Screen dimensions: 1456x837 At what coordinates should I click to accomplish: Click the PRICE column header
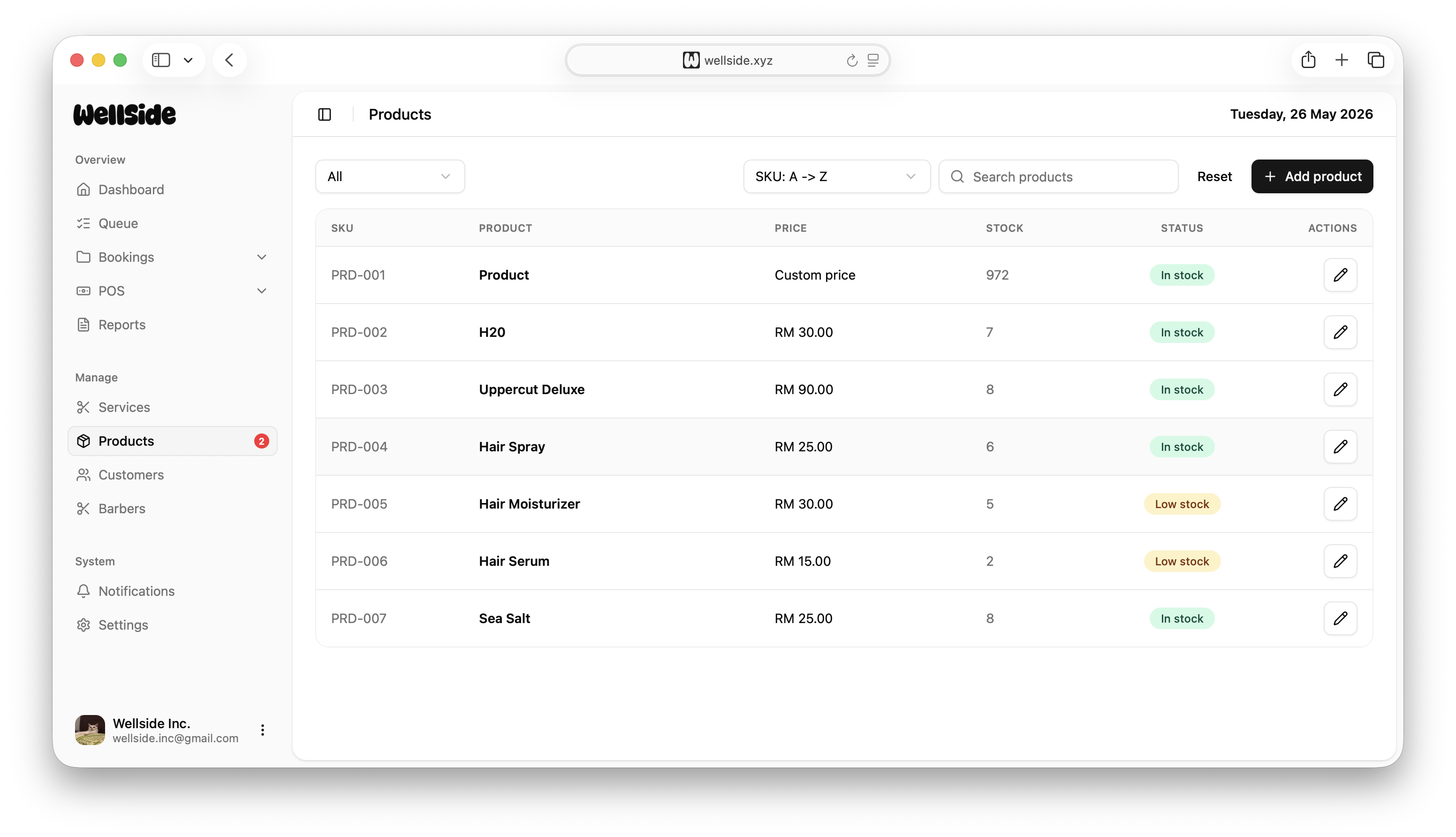pos(790,228)
